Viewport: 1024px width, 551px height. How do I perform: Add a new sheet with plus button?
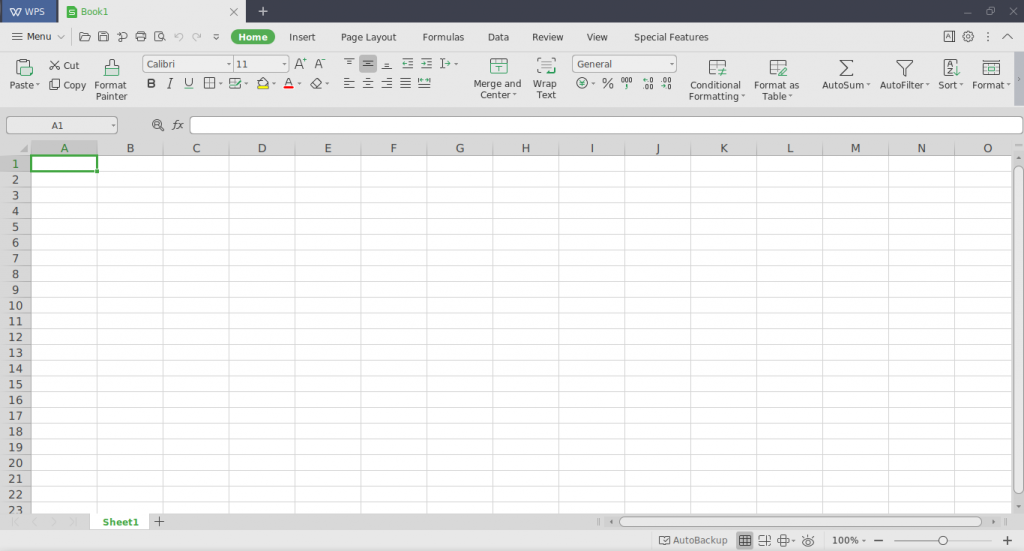pyautogui.click(x=159, y=522)
